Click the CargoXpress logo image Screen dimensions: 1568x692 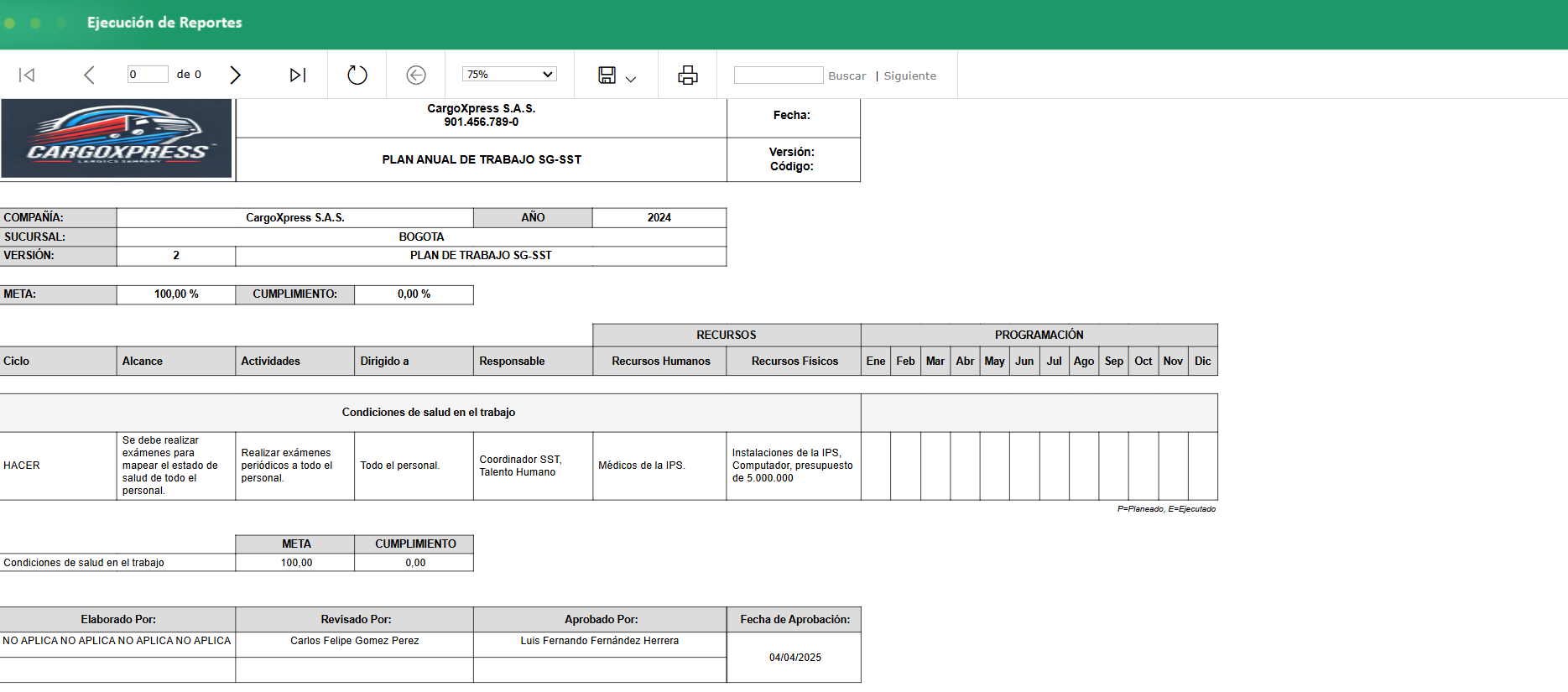click(117, 138)
